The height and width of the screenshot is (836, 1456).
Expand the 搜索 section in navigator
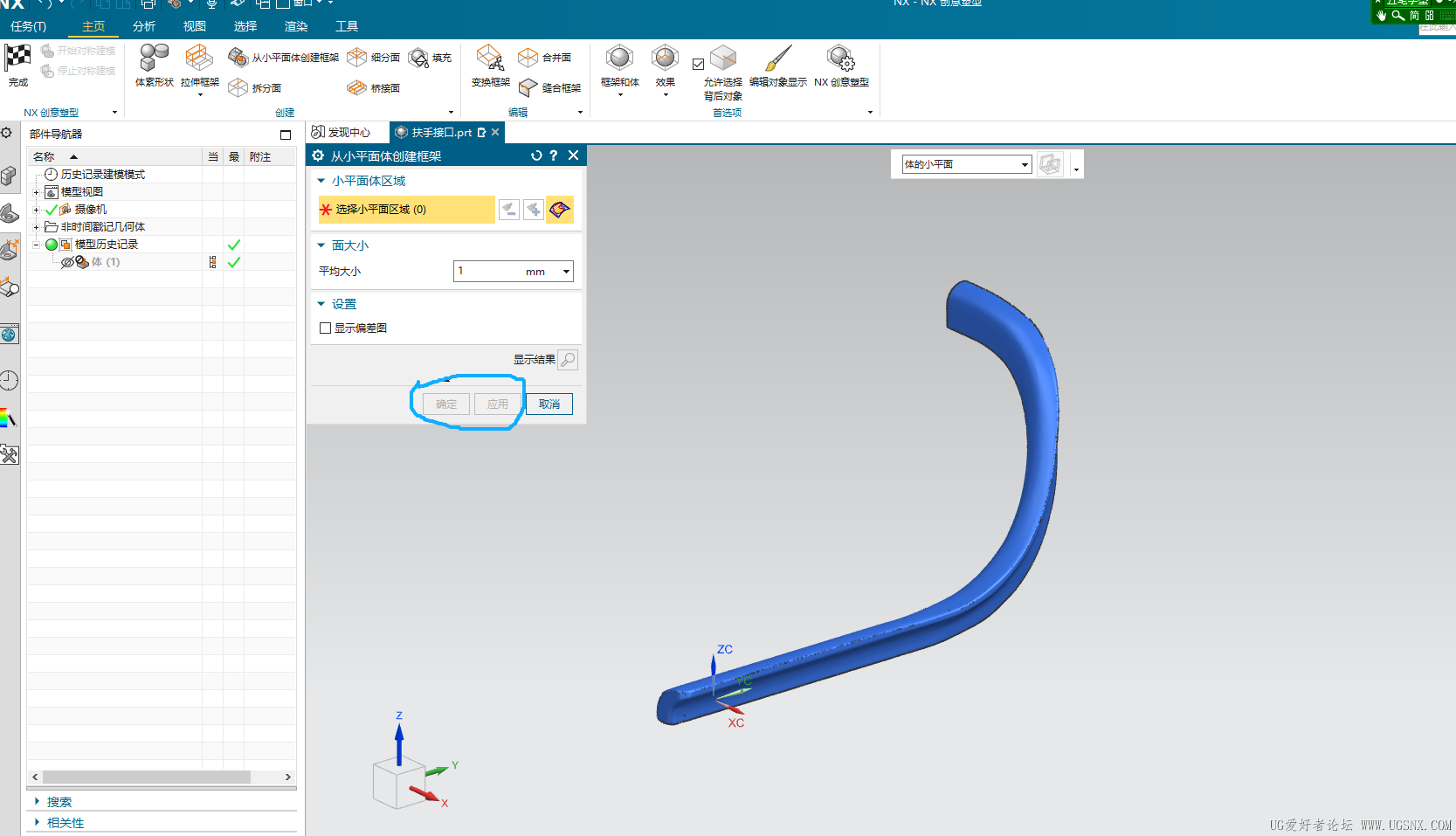(37, 802)
